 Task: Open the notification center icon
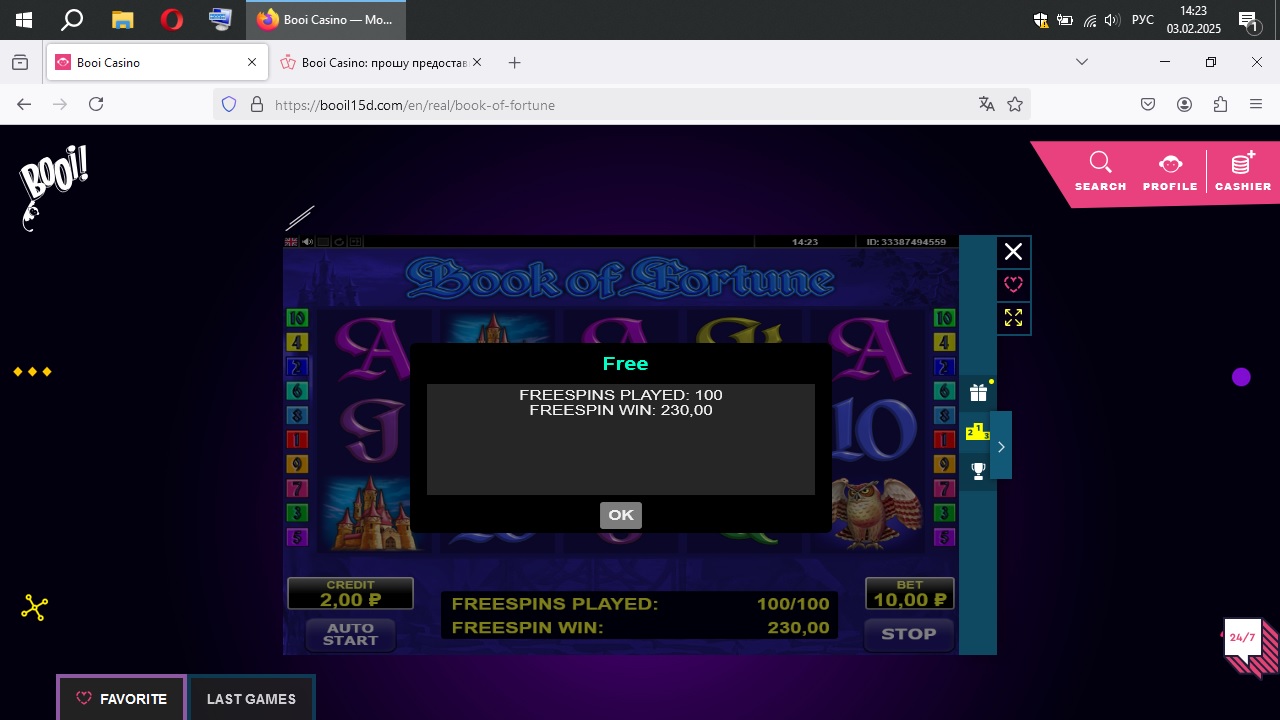[x=1248, y=20]
